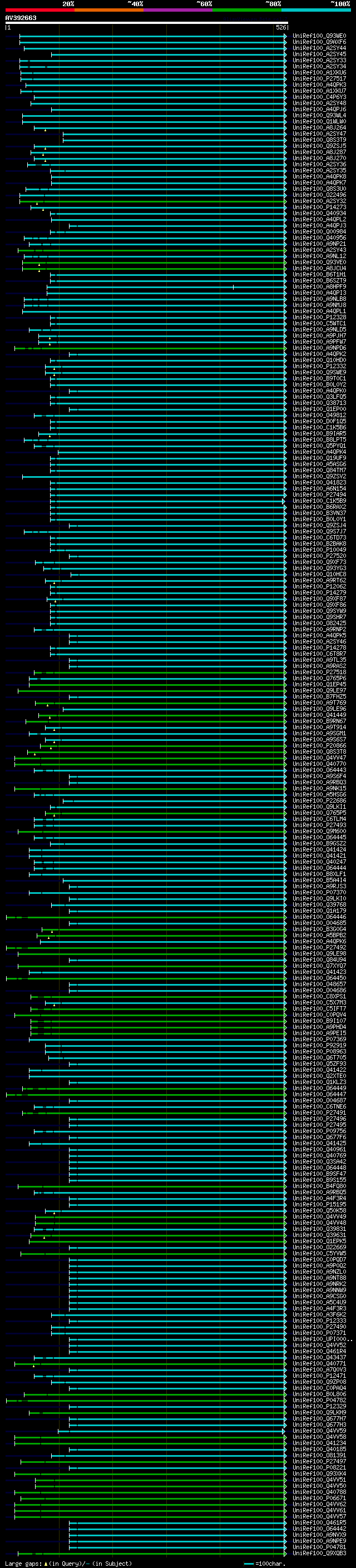The image size is (356, 1568).
Task: Open hit UniRef100_P27517
Action: pos(319,78)
